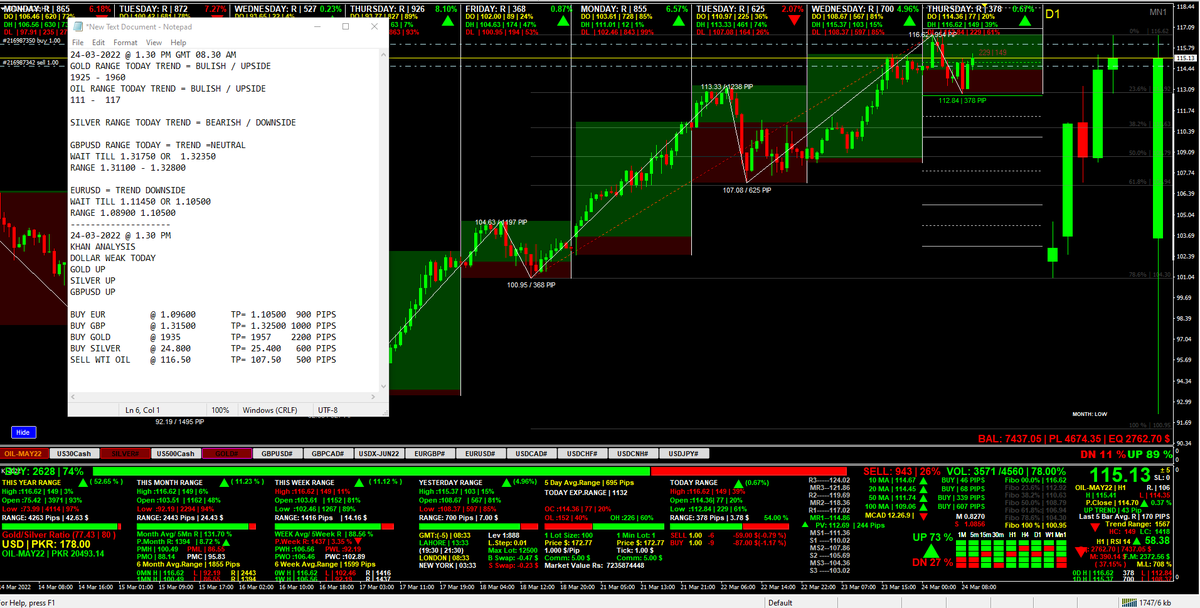Select the US30Cash symbol button
The image size is (1200, 608).
coord(77,453)
